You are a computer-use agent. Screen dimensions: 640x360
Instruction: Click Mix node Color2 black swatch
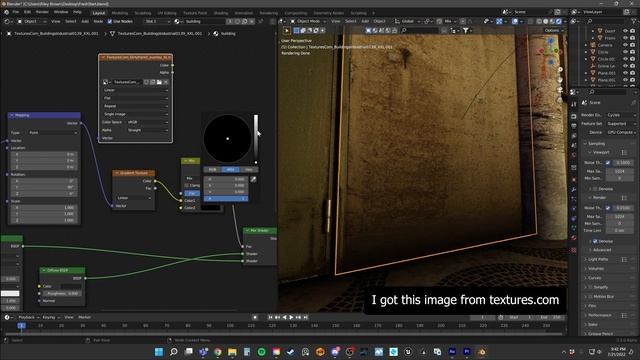click(x=211, y=208)
